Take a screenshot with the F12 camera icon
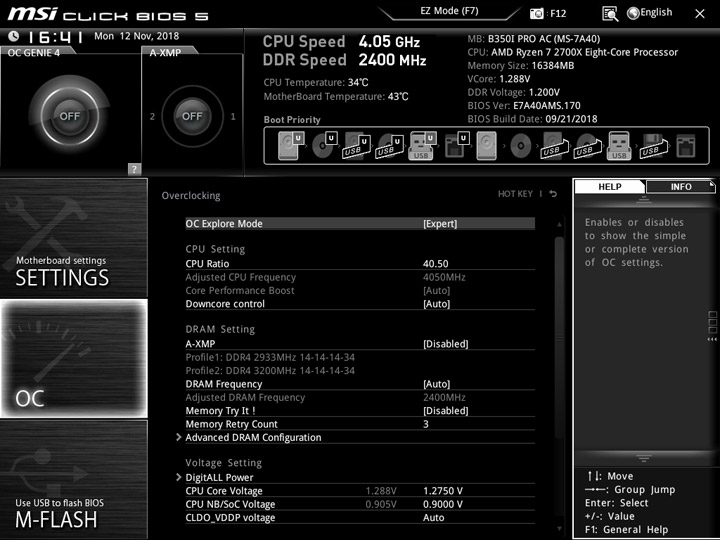720x540 pixels. coord(536,14)
